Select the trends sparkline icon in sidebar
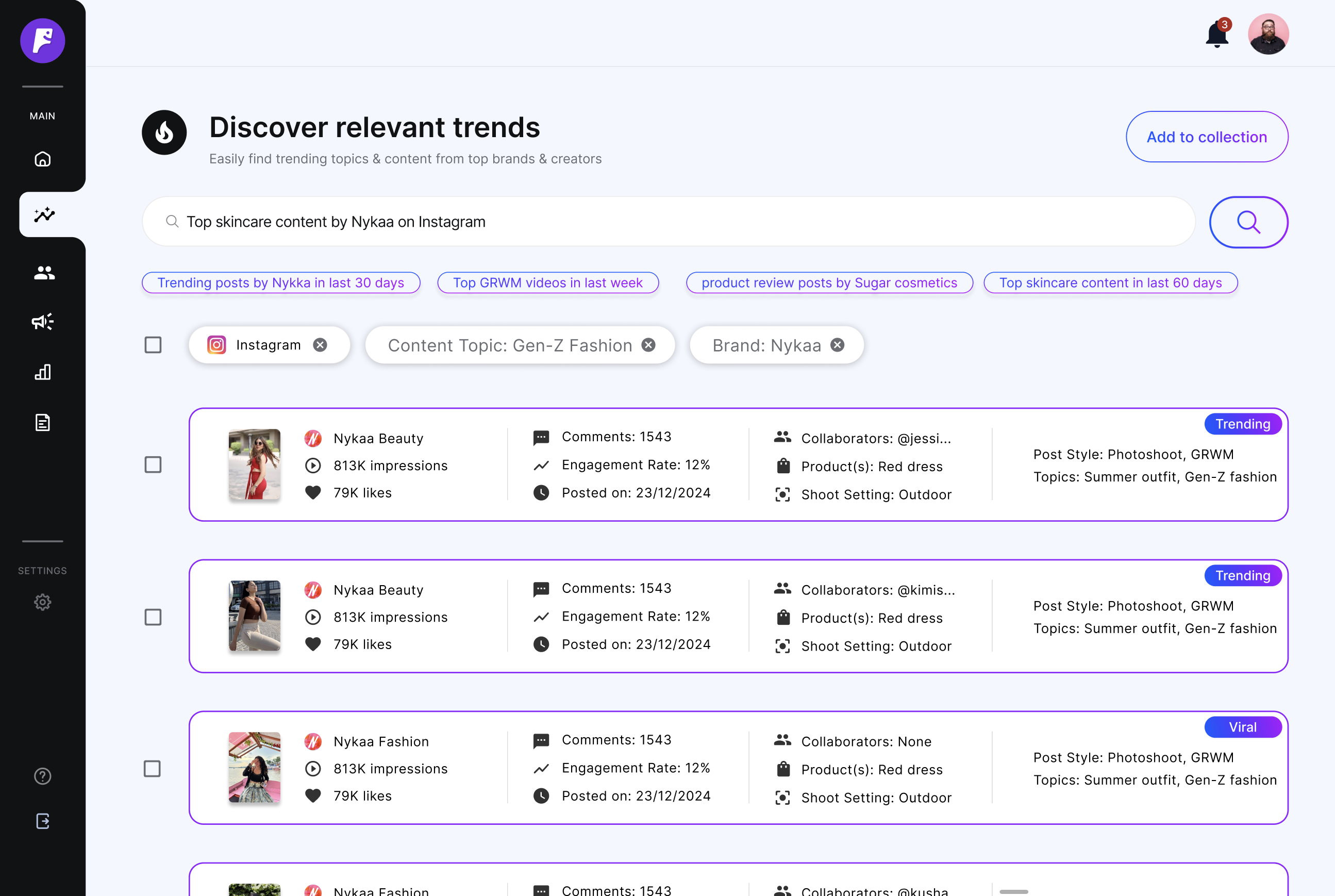This screenshot has width=1335, height=896. coord(44,214)
